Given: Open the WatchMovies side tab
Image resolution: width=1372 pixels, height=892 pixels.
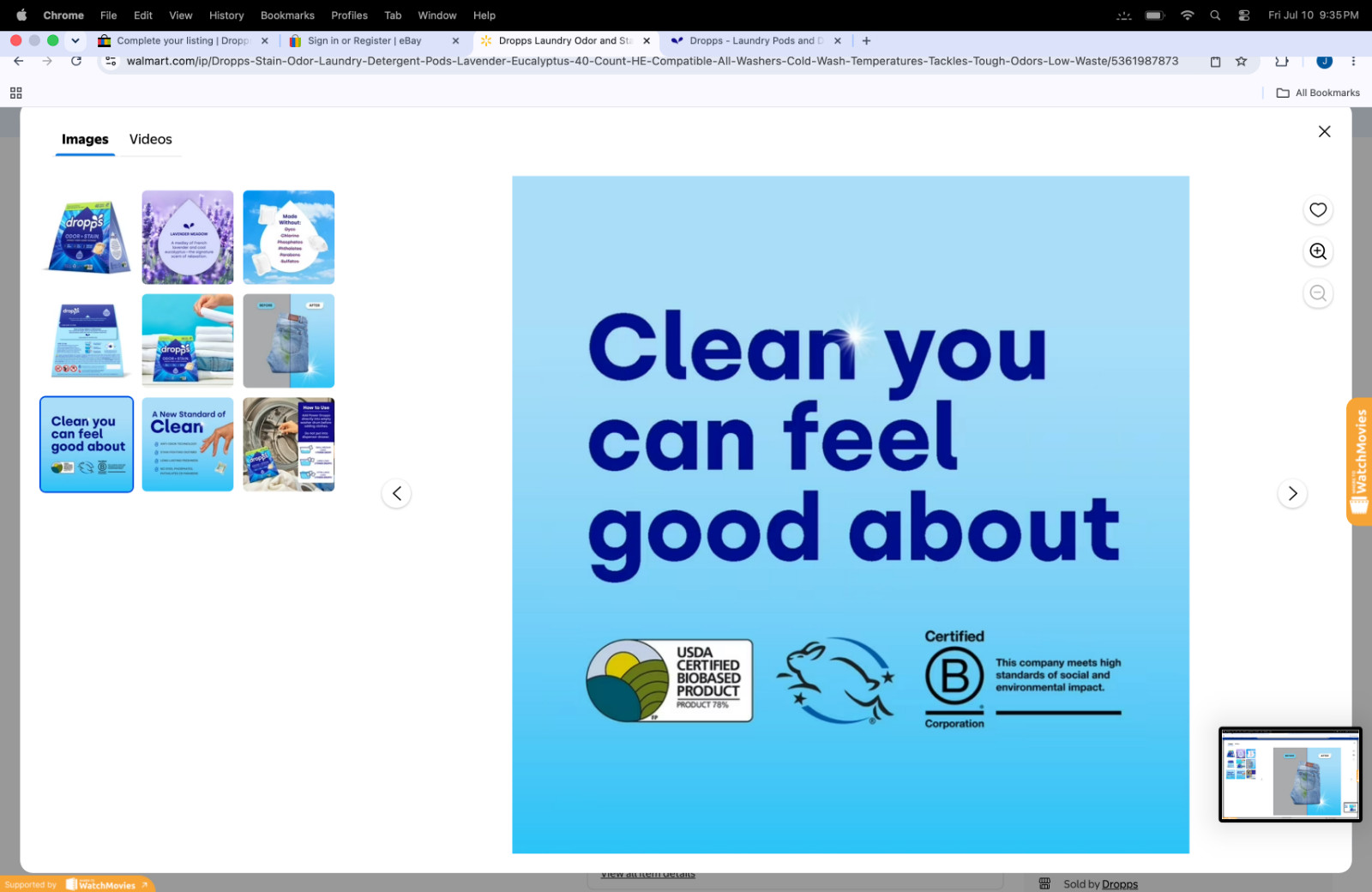Looking at the screenshot, I should (x=1359, y=461).
